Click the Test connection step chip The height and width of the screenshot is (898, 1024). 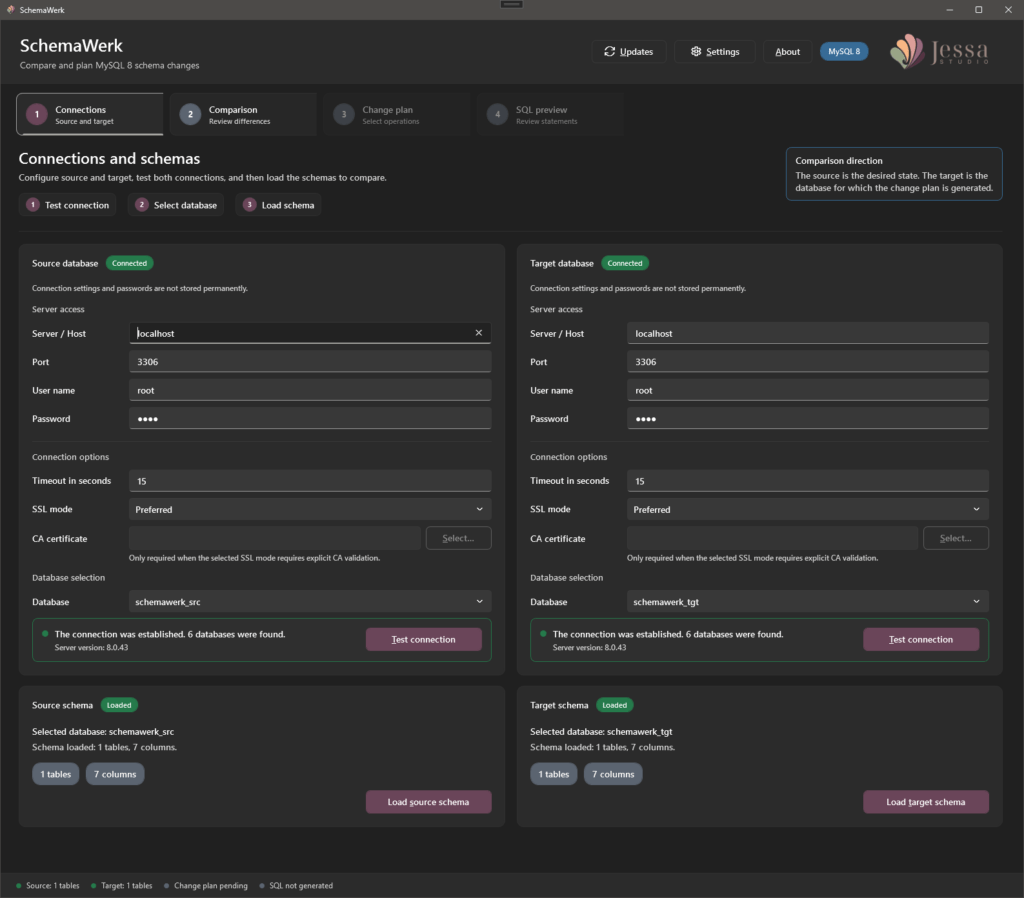68,205
